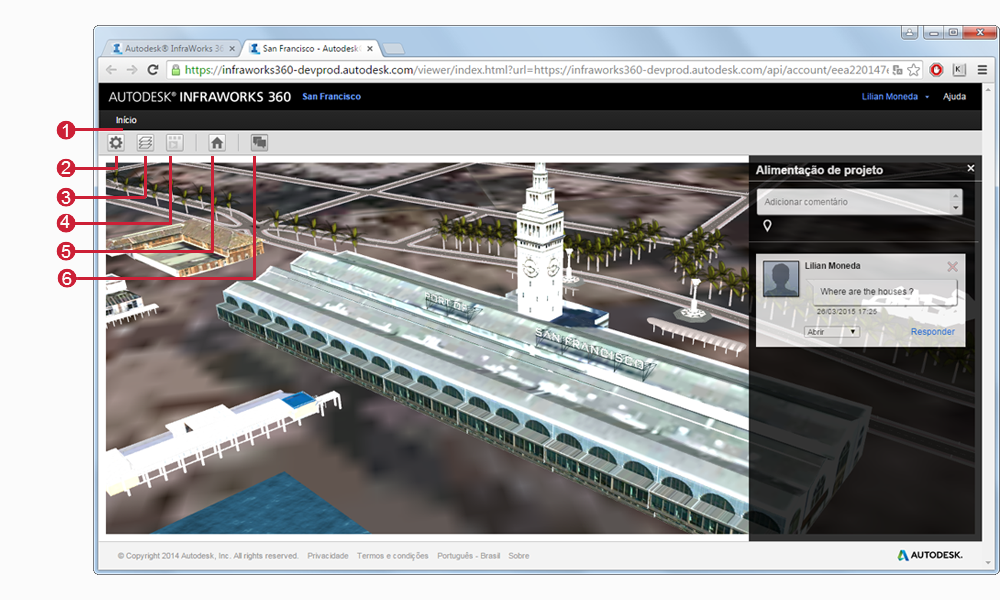The image size is (1000, 600).
Task: Click the red Opera-style extension icon
Action: pyautogui.click(x=936, y=70)
